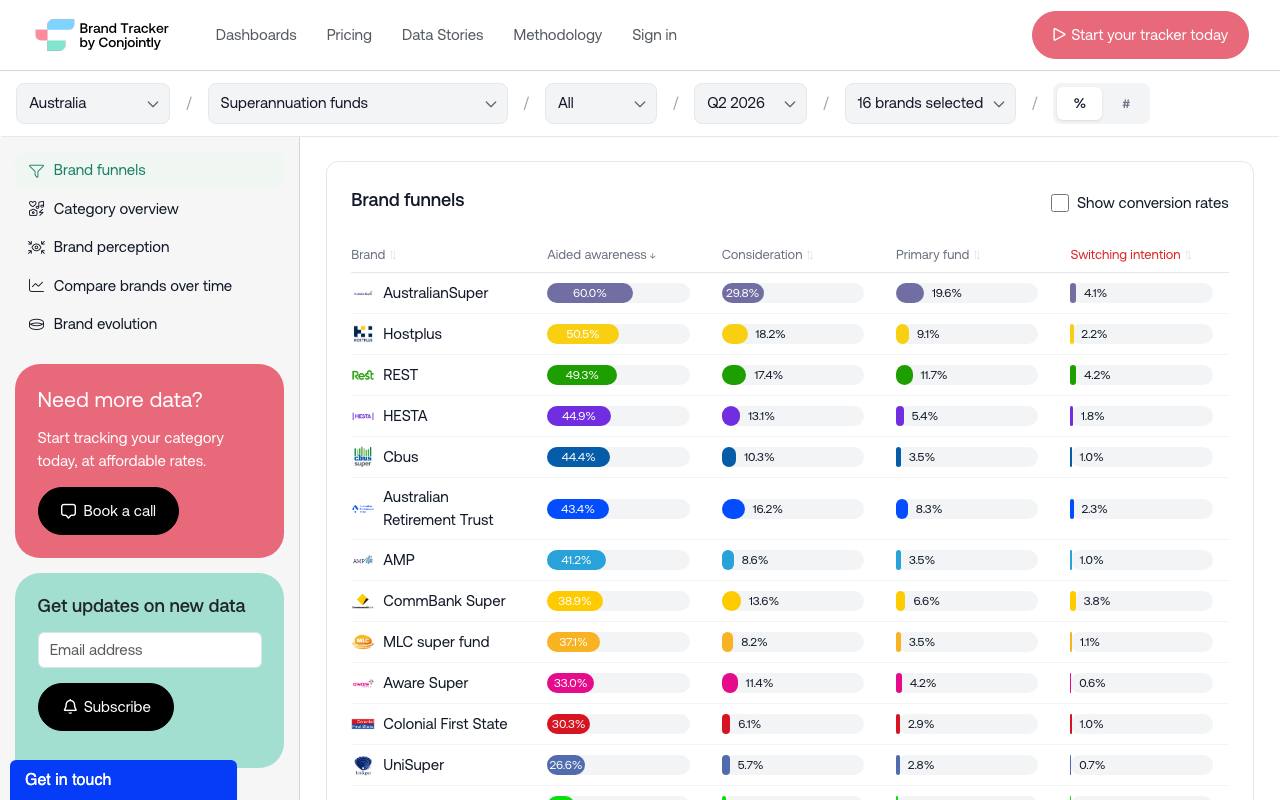The image size is (1280, 800).
Task: Open the Australia country dropdown
Action: tap(93, 103)
